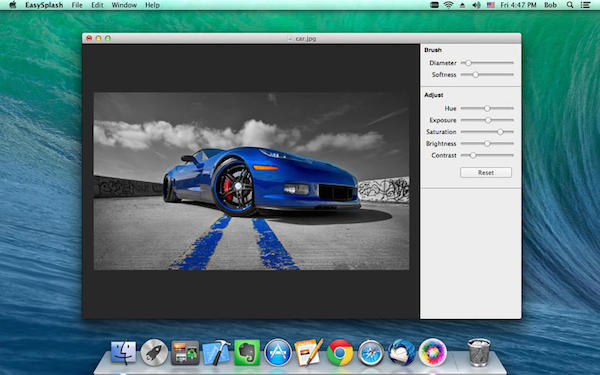Open Xcode hammer icon in dock

(x=216, y=352)
